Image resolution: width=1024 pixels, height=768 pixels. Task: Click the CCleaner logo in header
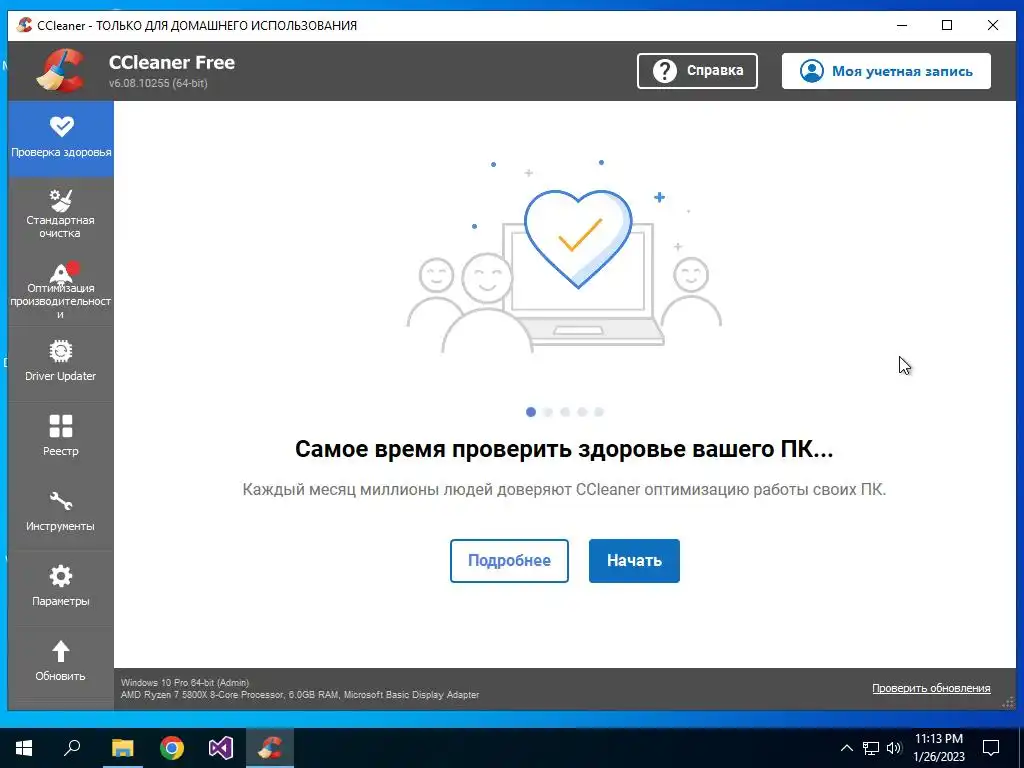point(61,71)
